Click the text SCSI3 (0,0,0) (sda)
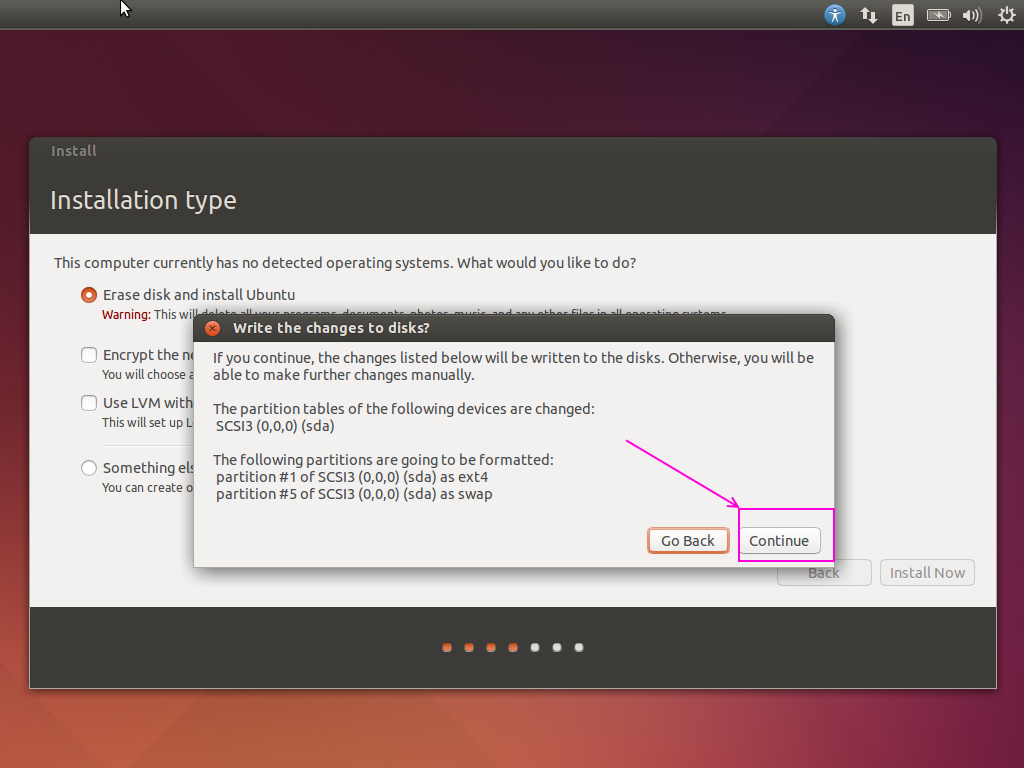Image resolution: width=1024 pixels, height=768 pixels. click(275, 426)
